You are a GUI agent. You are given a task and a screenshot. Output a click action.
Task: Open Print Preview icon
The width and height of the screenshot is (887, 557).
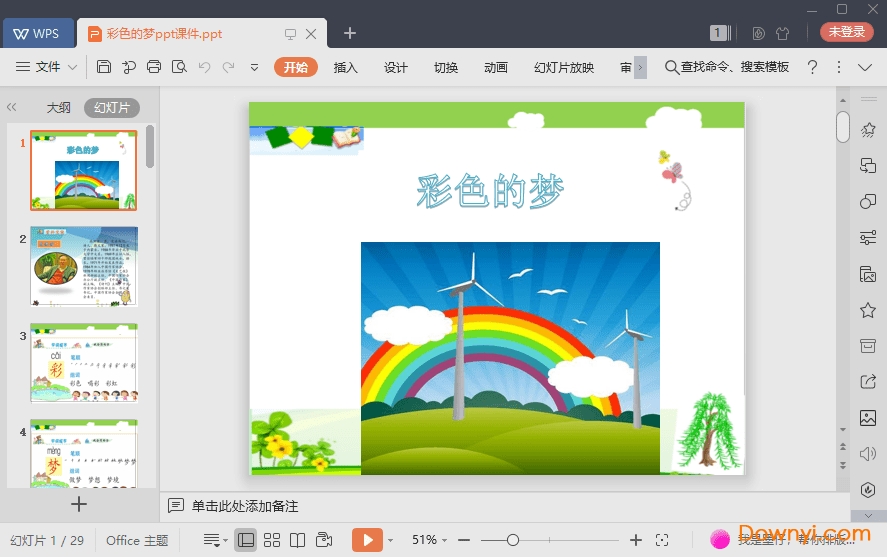[179, 67]
